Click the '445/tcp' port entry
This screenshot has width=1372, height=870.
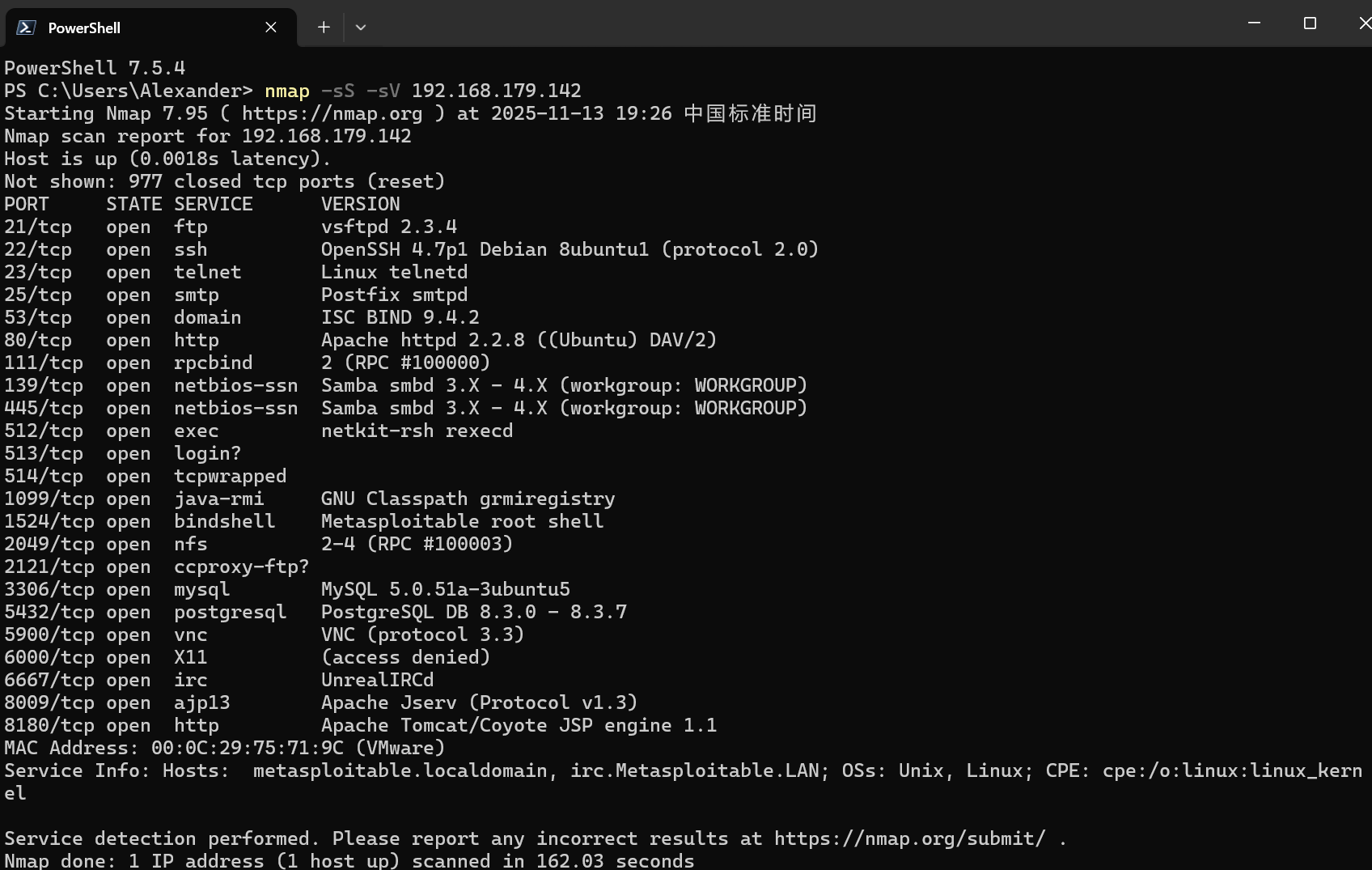pos(44,408)
